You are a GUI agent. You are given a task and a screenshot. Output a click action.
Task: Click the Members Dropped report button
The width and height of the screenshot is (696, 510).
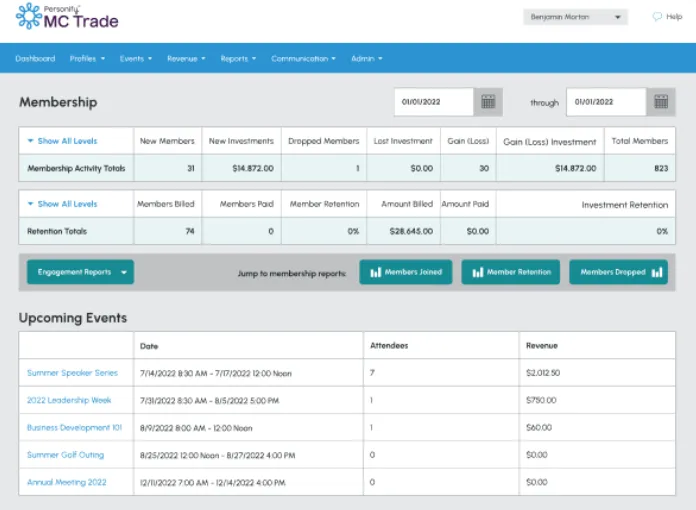click(x=618, y=272)
